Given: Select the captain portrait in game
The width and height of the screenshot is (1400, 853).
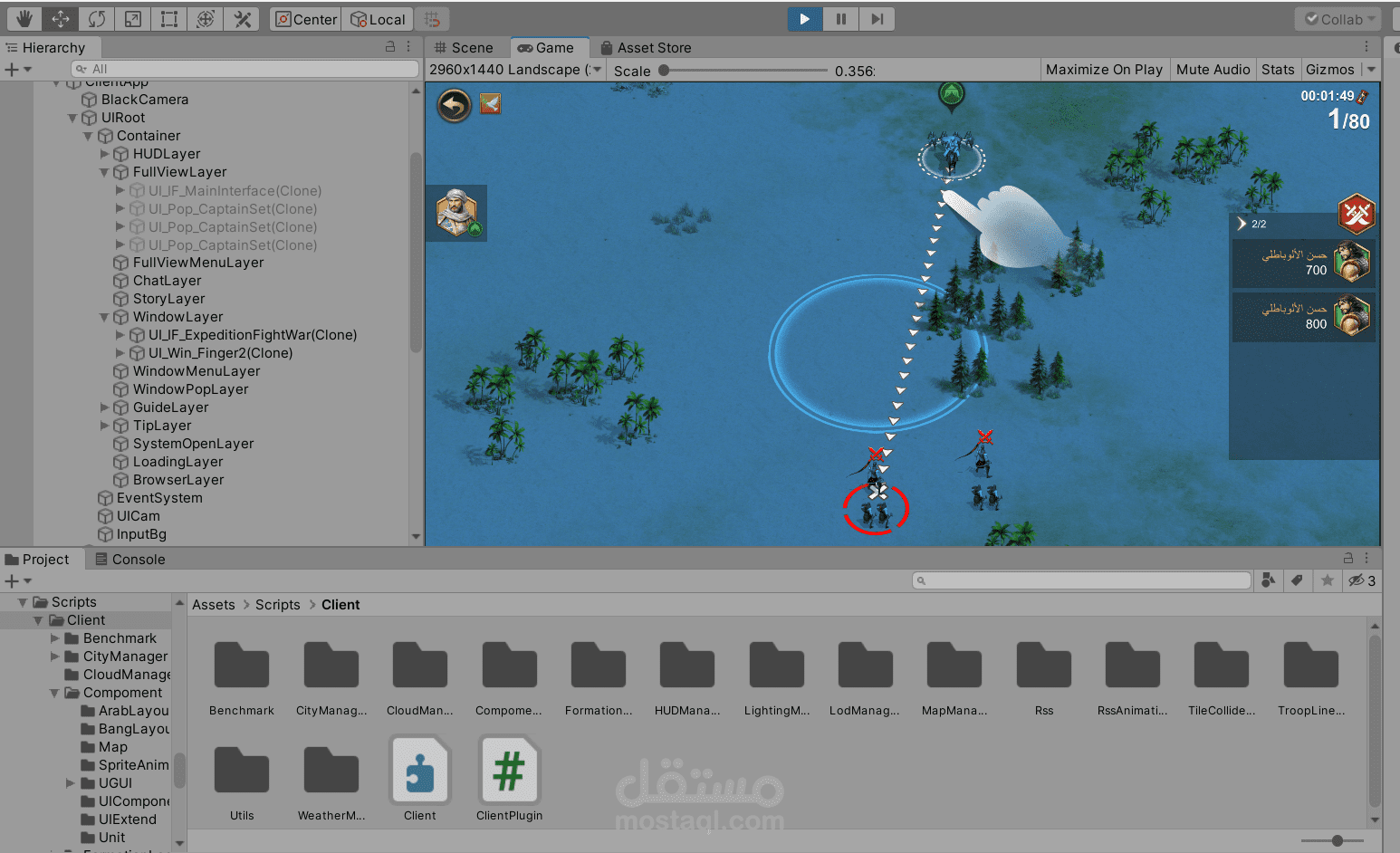Looking at the screenshot, I should click(457, 214).
